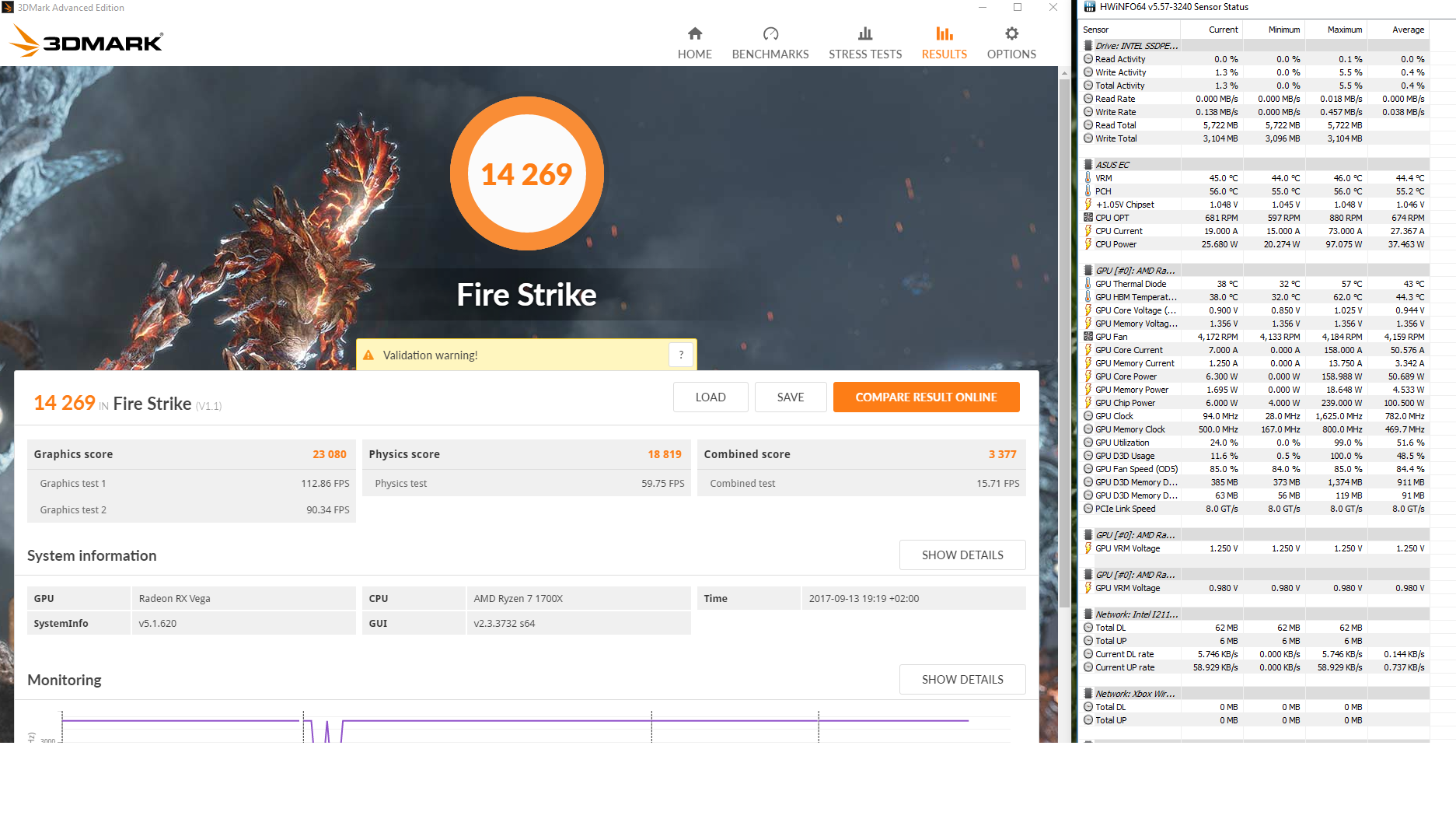This screenshot has height=840, width=1456.
Task: Click the GPU Fan row's fan icon
Action: (x=1088, y=337)
